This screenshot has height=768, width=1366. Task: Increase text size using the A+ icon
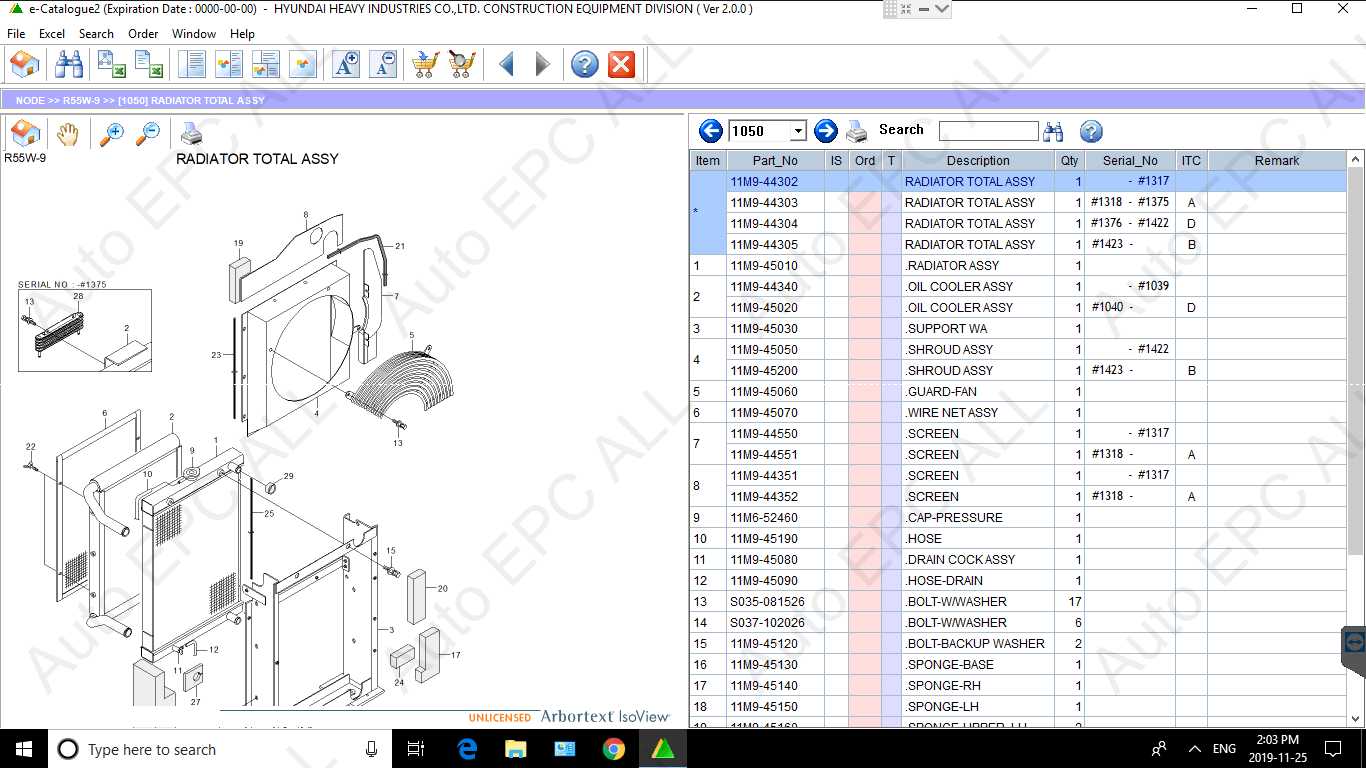click(x=345, y=63)
